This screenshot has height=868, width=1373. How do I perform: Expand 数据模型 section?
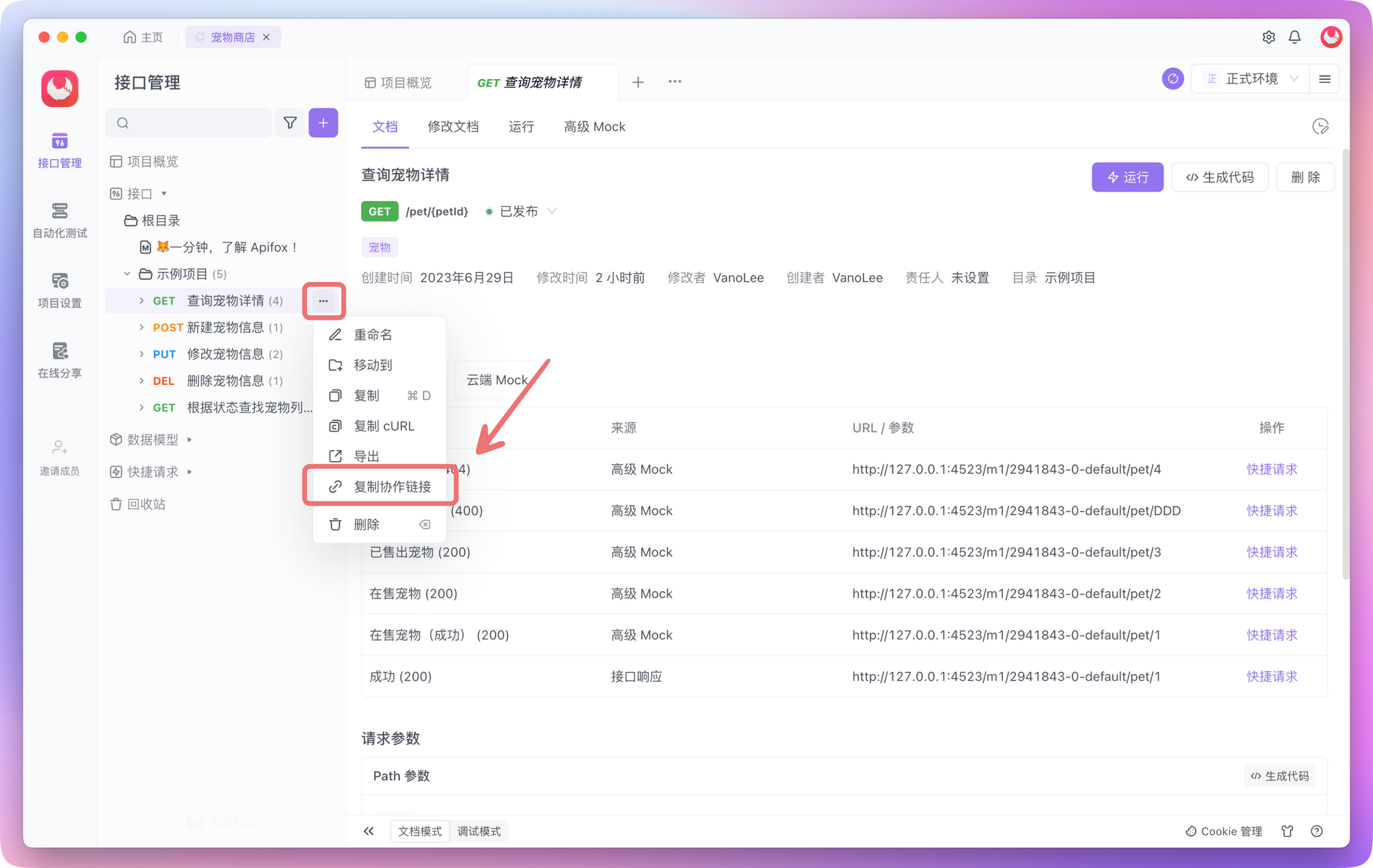[189, 440]
